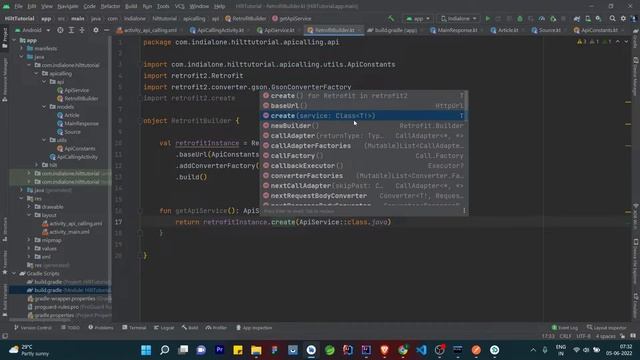
Task: Run the app with the green play icon
Action: (487, 19)
